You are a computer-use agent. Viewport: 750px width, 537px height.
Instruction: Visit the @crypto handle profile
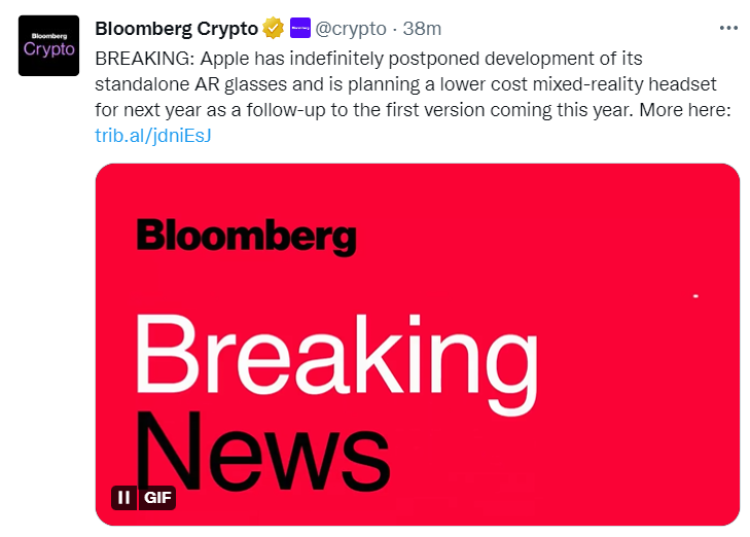[x=351, y=29]
